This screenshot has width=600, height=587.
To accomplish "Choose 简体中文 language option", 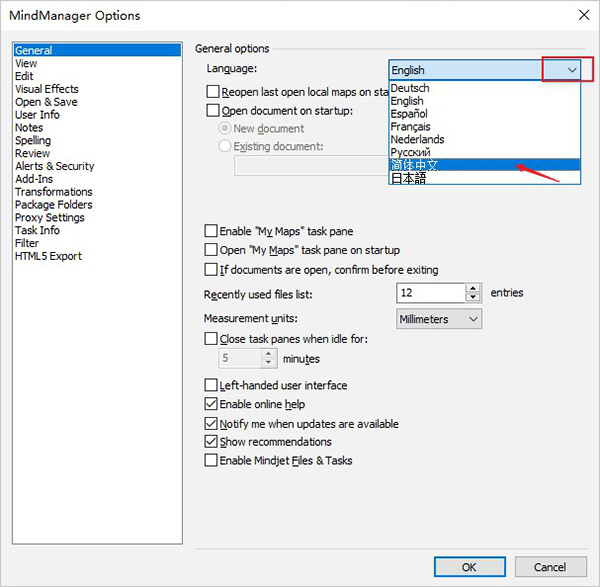I will click(484, 165).
